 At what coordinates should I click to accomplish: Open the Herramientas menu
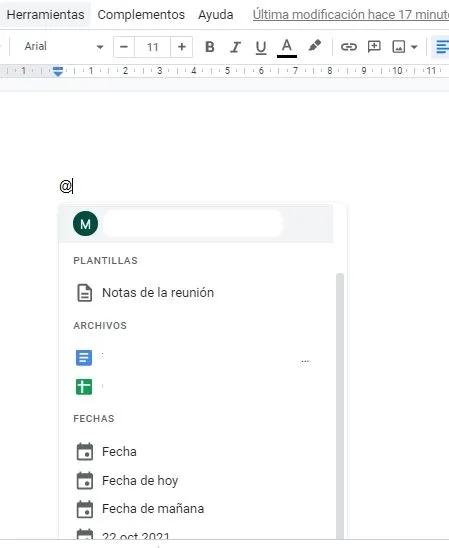click(x=45, y=15)
